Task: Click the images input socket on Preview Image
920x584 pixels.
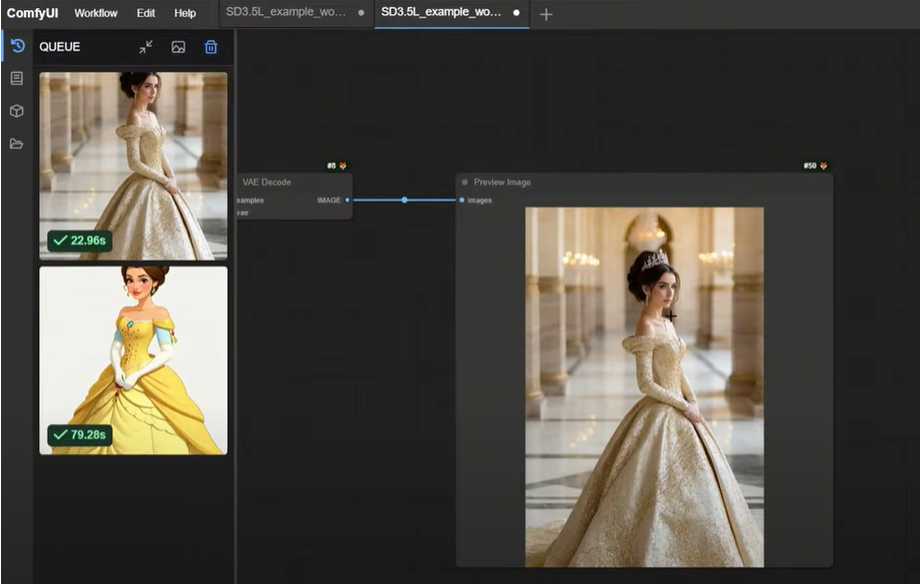Action: [462, 200]
